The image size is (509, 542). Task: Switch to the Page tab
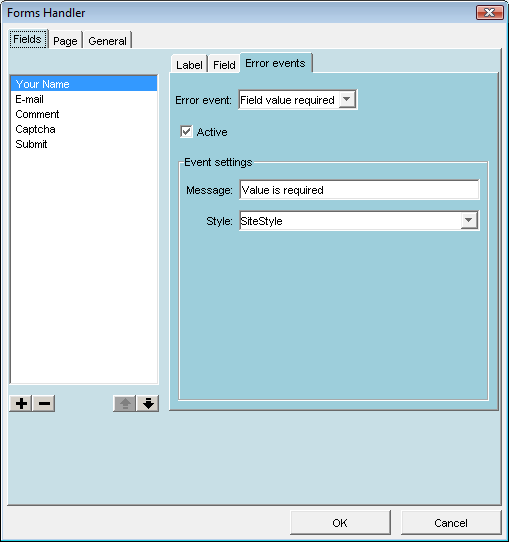(65, 41)
